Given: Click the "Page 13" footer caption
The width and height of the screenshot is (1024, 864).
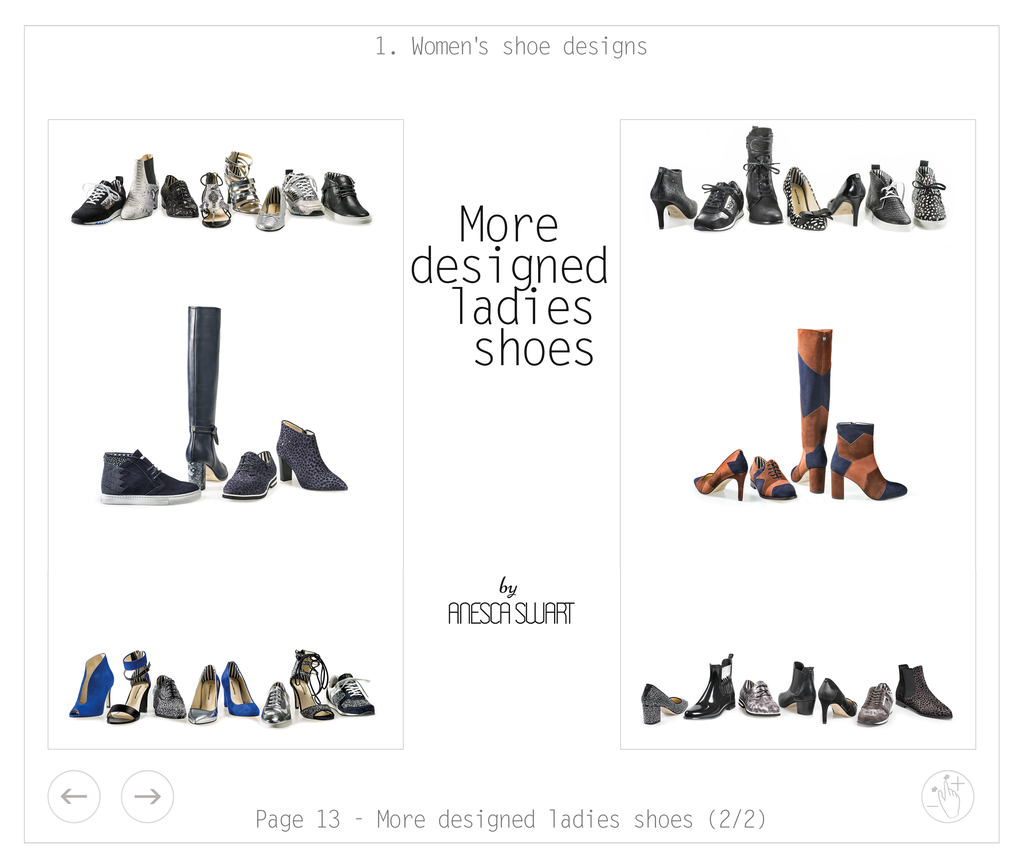Looking at the screenshot, I should [510, 819].
